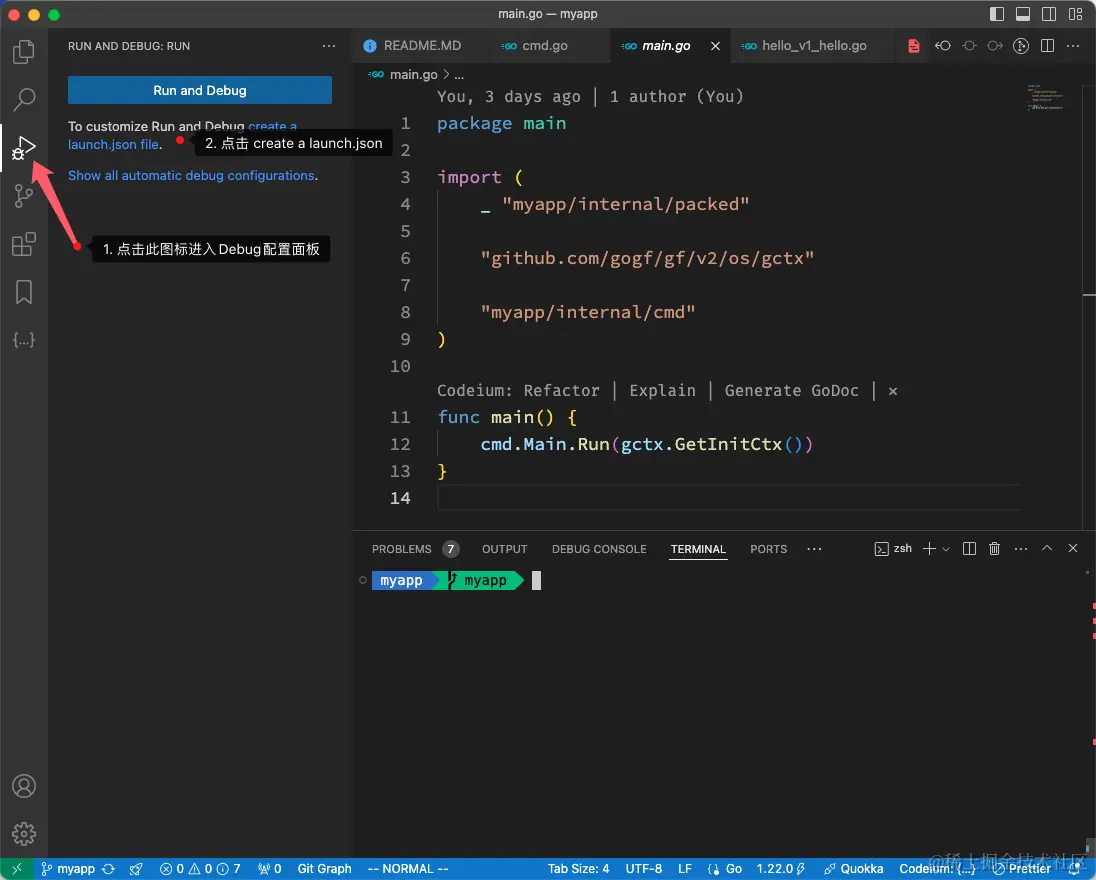Kill the terminal with trash icon
The width and height of the screenshot is (1096, 880).
[995, 549]
